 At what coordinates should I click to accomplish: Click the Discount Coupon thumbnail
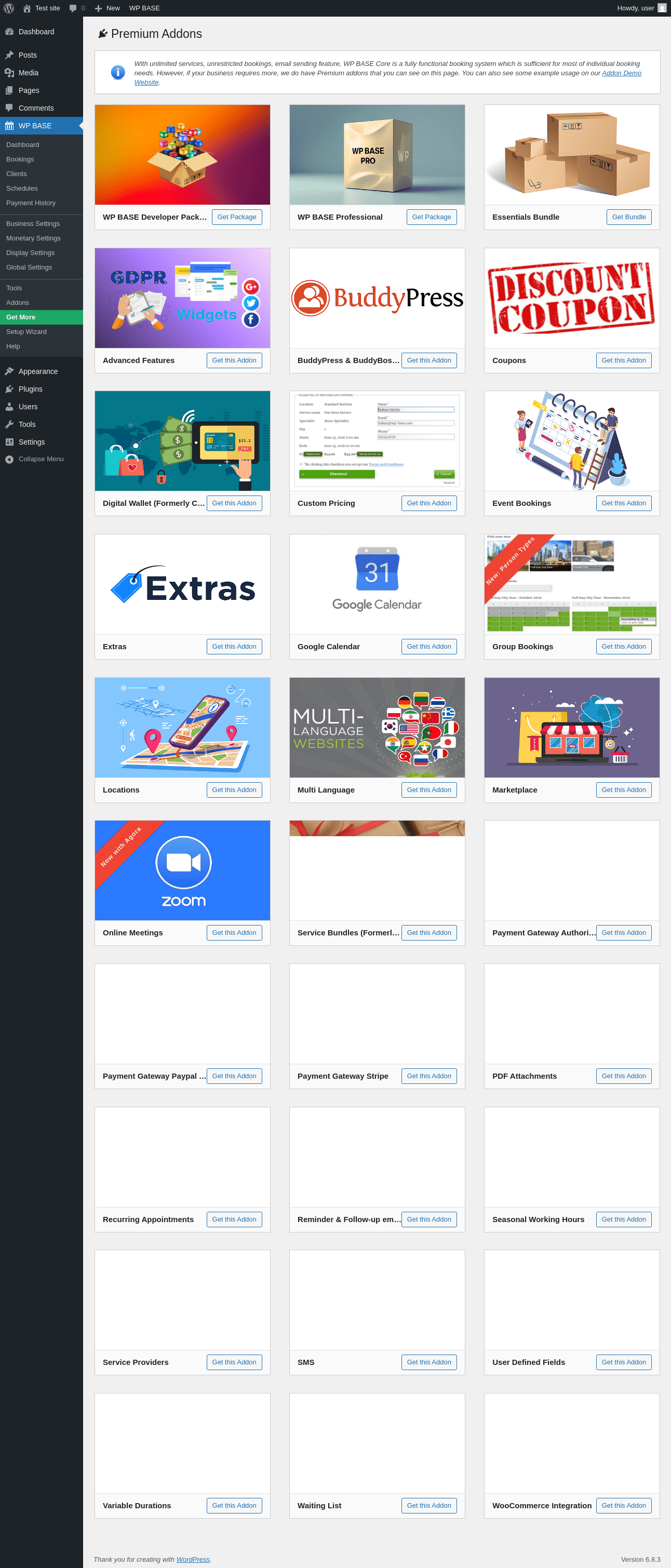coord(572,298)
